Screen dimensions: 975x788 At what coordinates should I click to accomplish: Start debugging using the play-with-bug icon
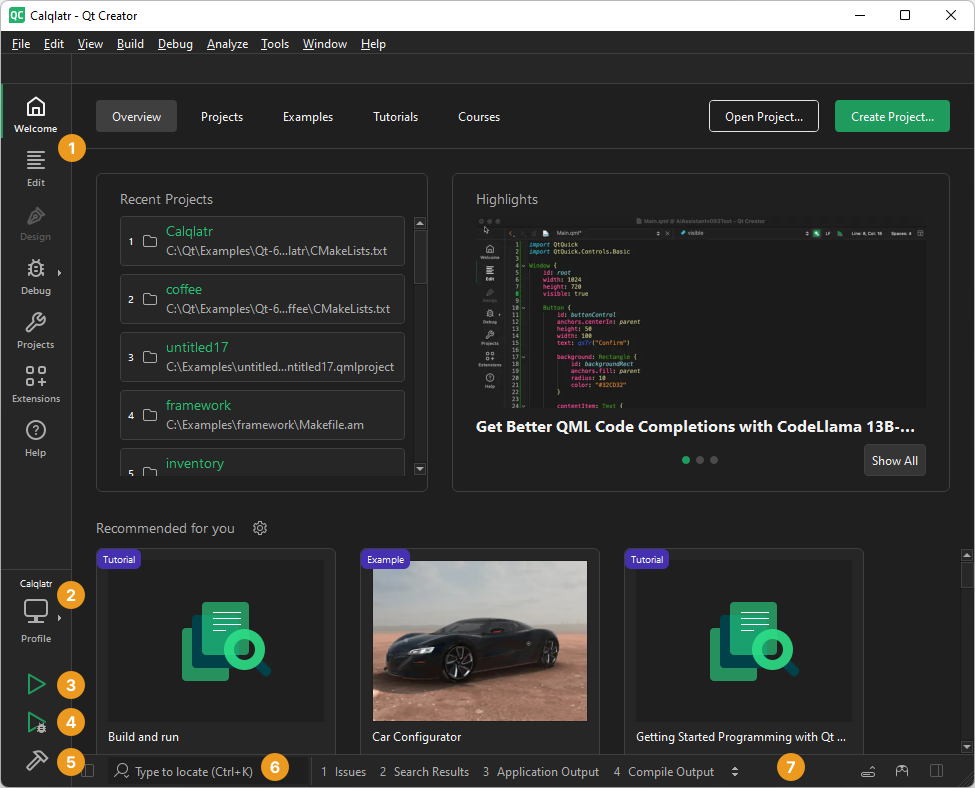tap(35, 722)
